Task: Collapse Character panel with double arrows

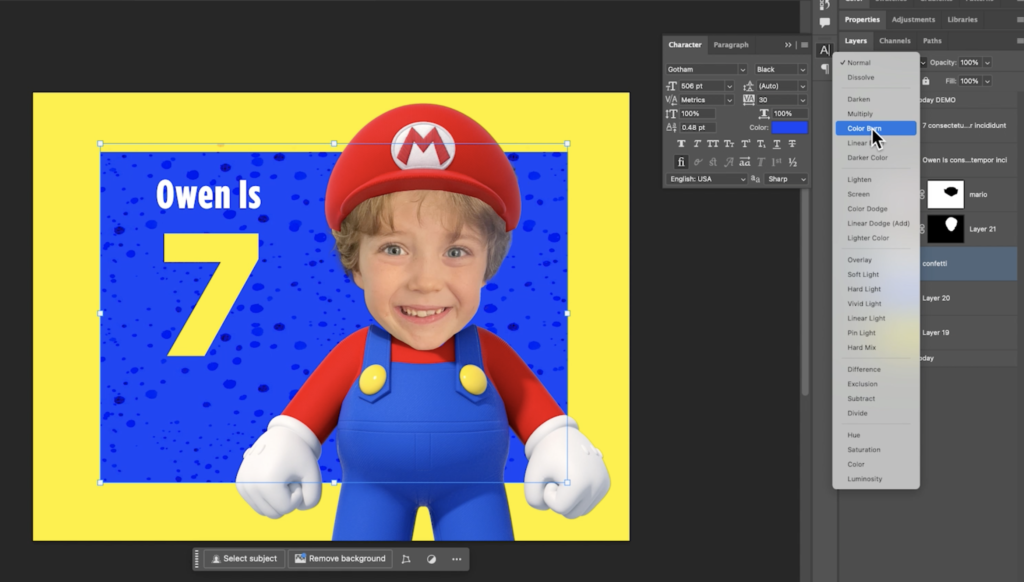Action: pos(788,45)
